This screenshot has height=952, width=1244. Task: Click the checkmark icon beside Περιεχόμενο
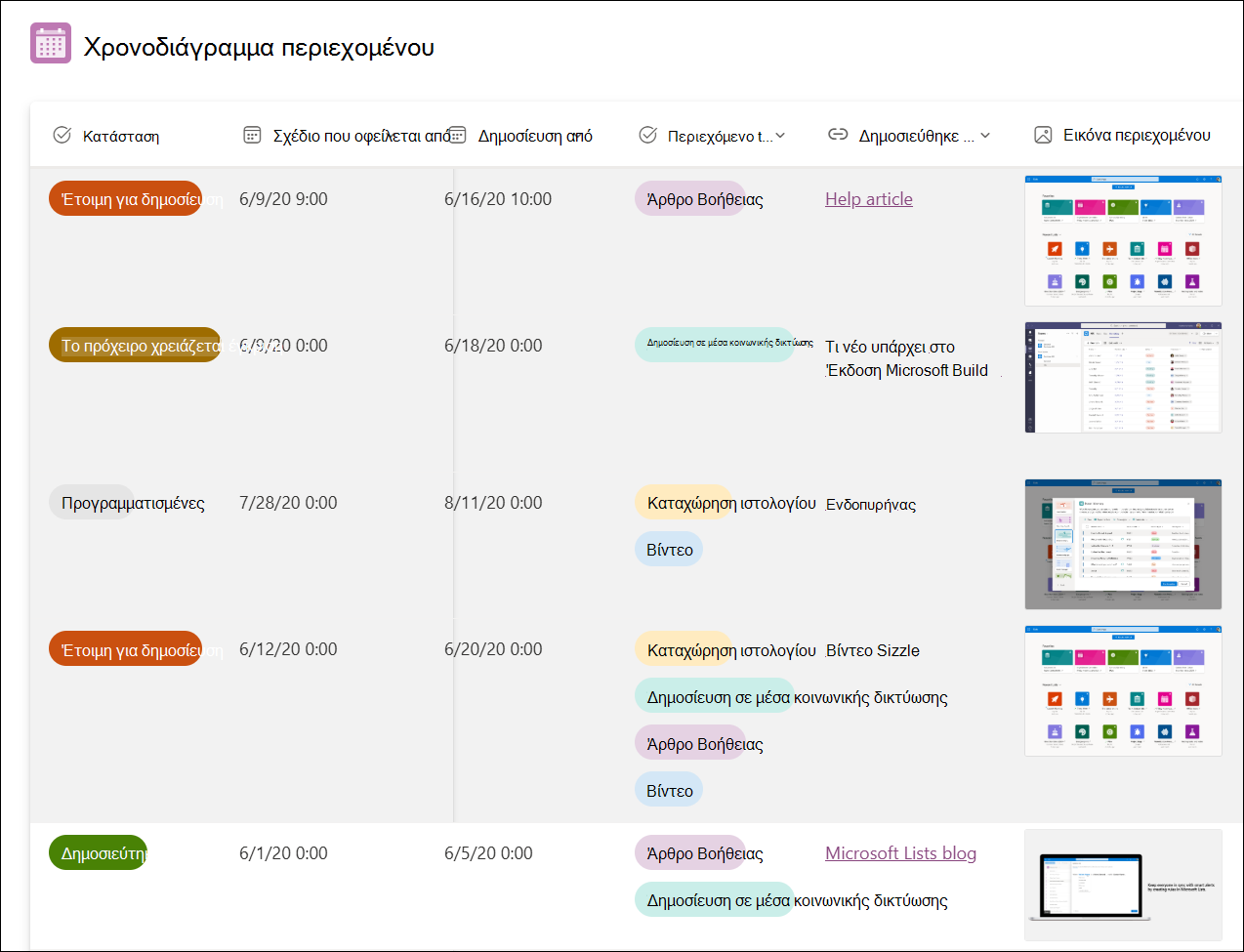click(647, 135)
